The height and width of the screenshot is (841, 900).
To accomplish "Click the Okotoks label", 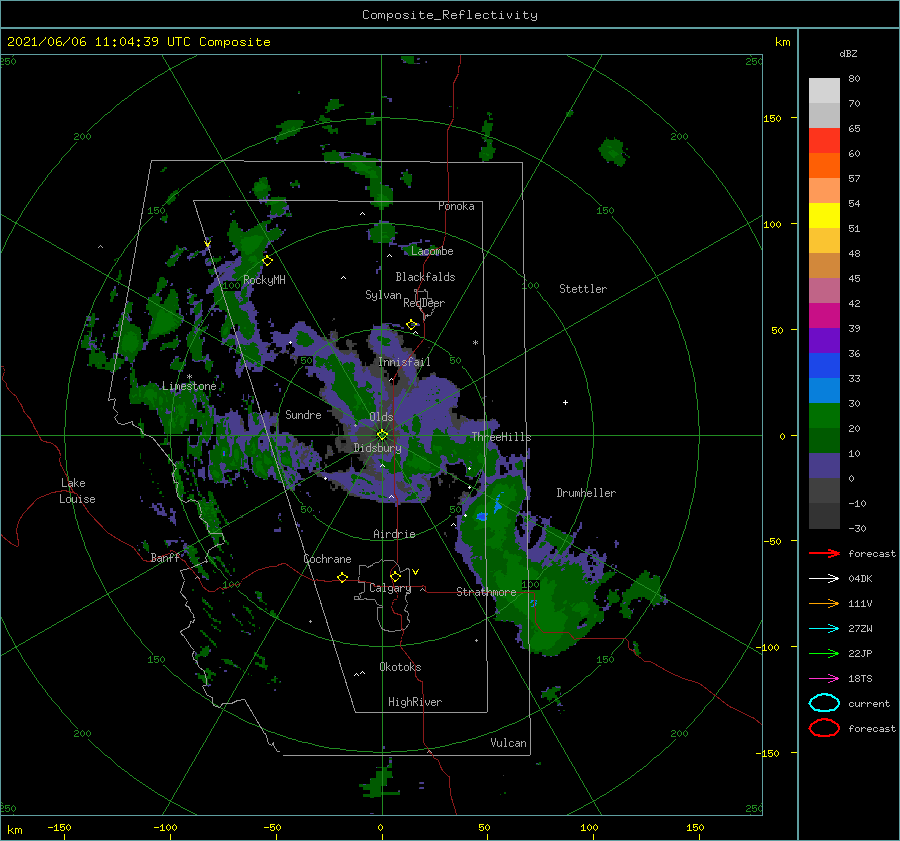I will (400, 667).
